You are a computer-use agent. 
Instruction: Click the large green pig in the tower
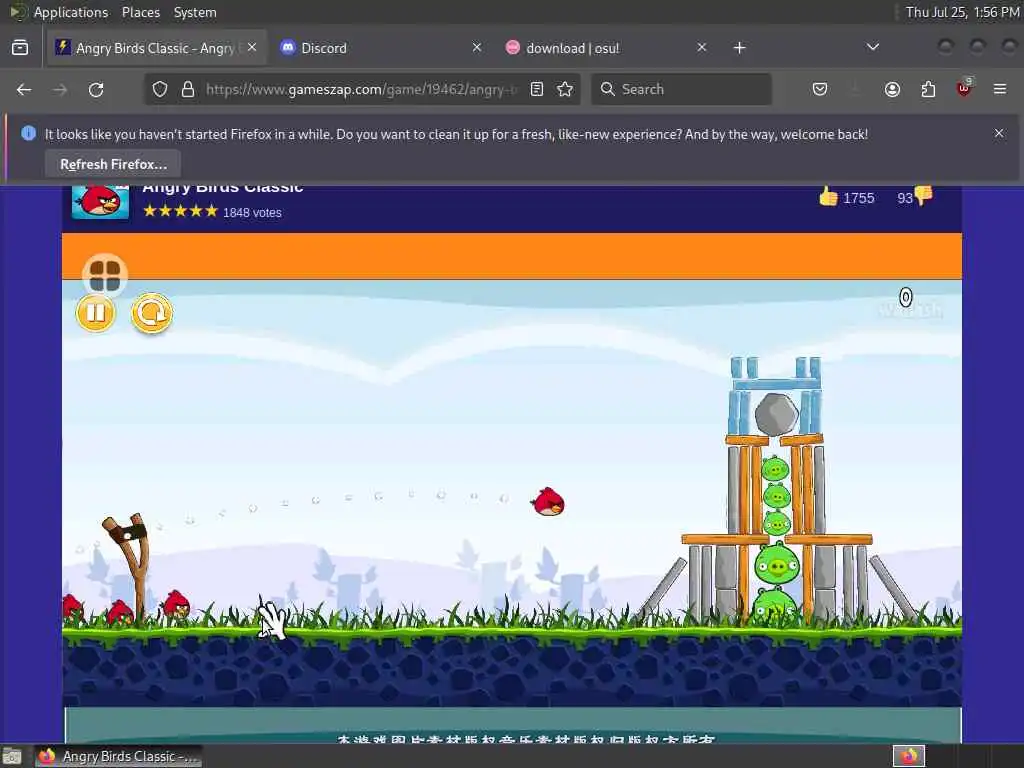[776, 564]
